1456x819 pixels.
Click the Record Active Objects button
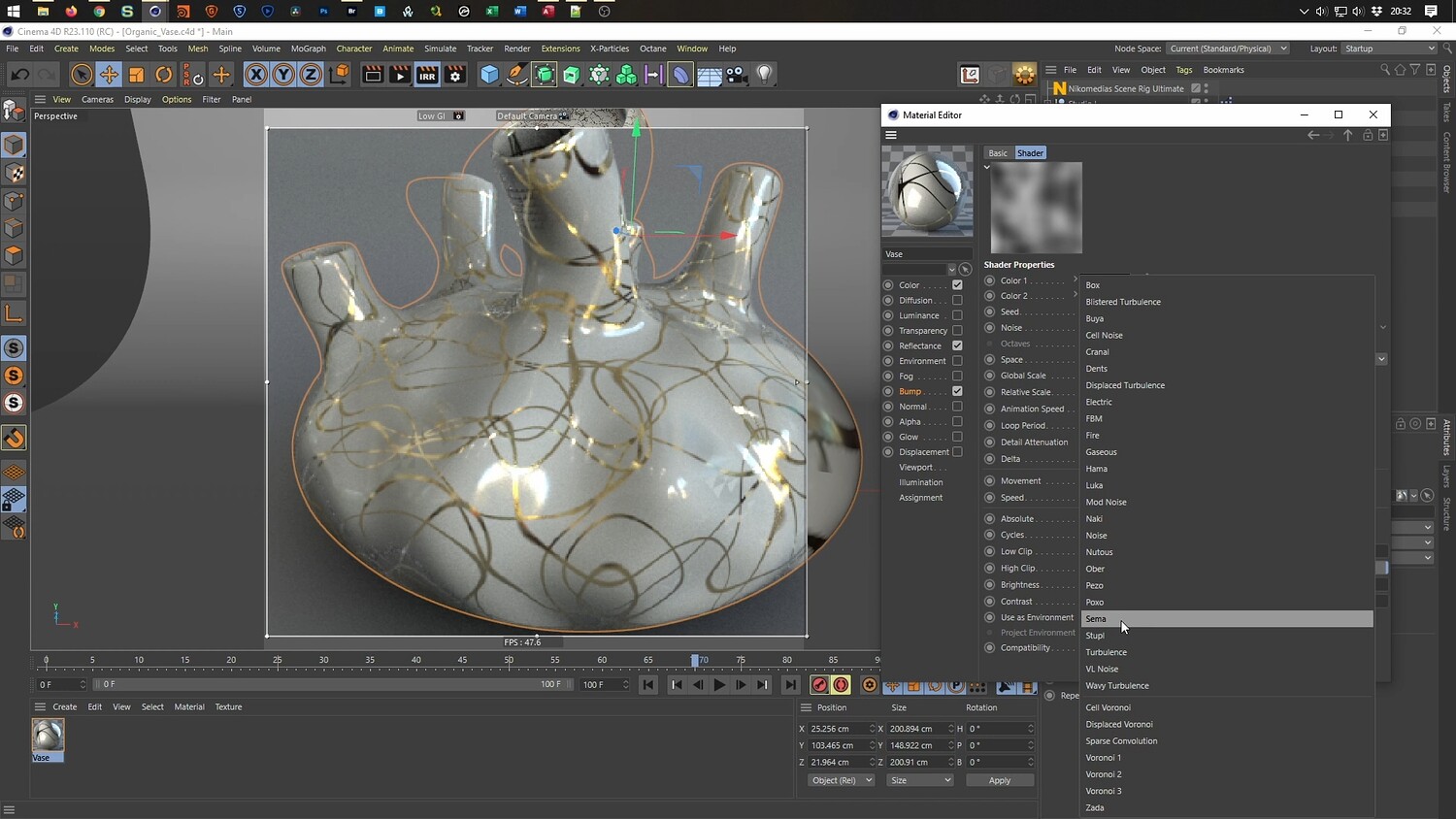click(819, 685)
